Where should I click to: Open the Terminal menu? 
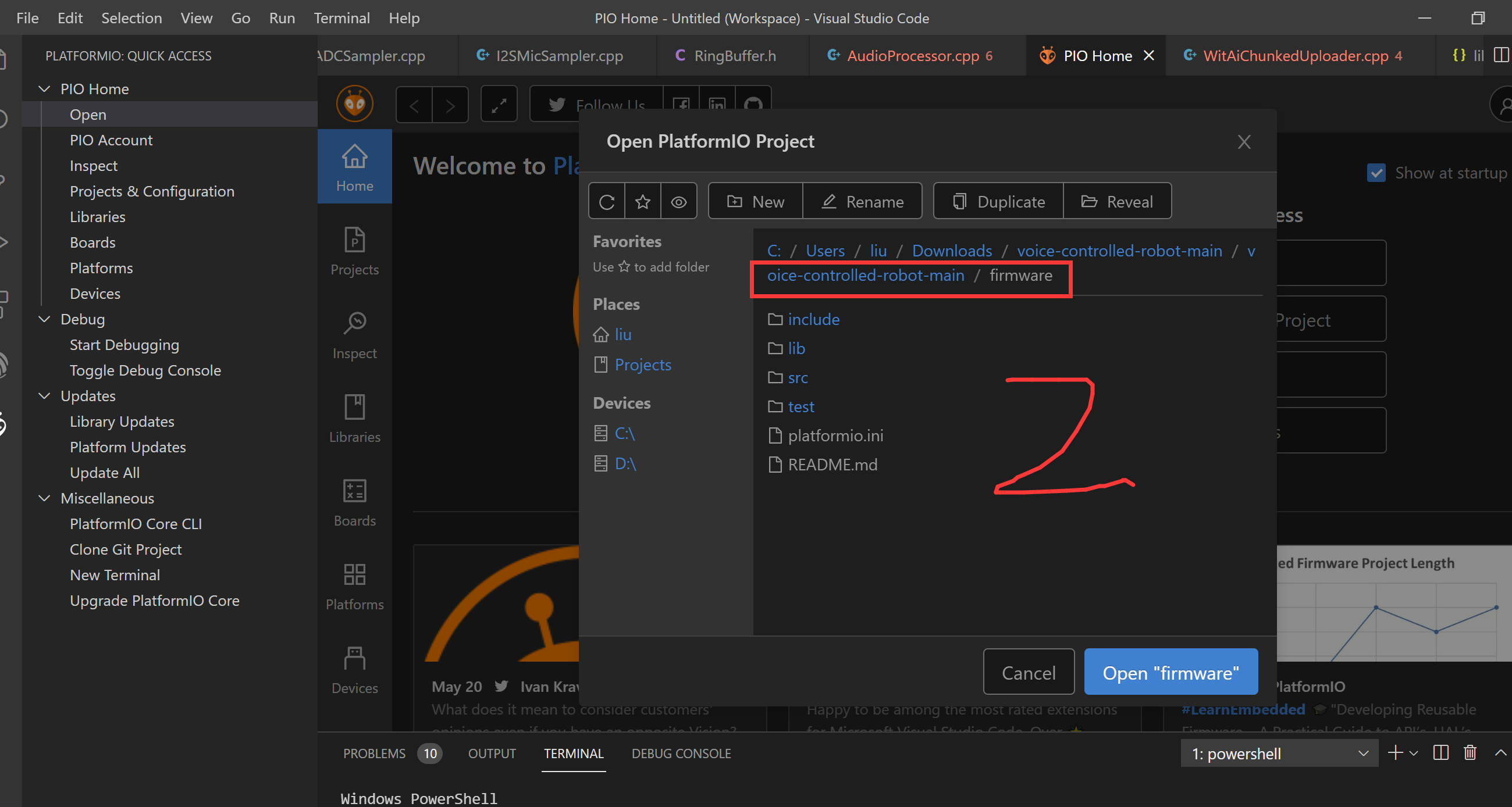(341, 17)
